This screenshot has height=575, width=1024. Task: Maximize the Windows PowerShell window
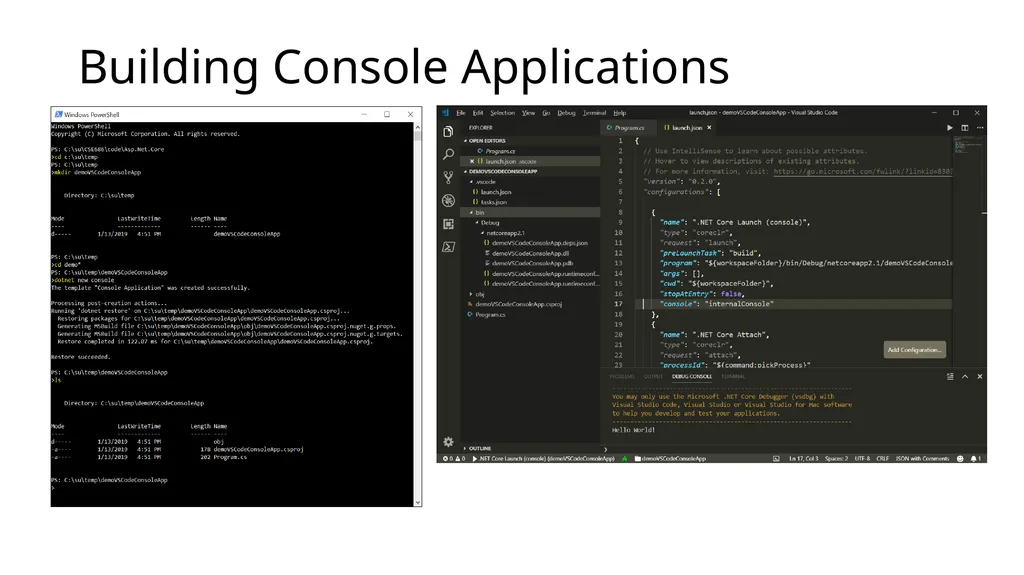pos(387,114)
